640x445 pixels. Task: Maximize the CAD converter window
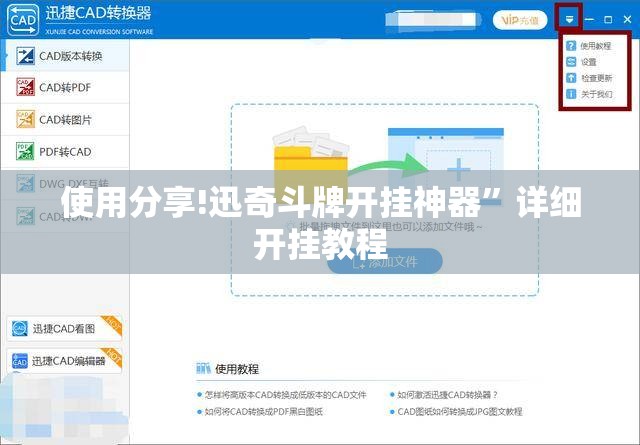(608, 19)
